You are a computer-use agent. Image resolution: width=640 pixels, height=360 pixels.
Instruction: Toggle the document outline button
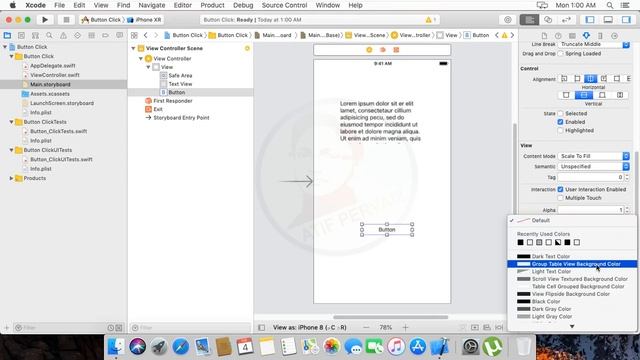(262, 327)
